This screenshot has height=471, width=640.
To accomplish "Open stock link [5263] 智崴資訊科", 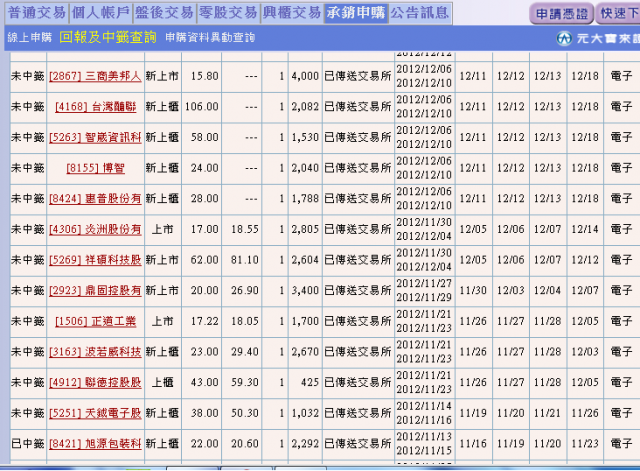I will (95, 137).
